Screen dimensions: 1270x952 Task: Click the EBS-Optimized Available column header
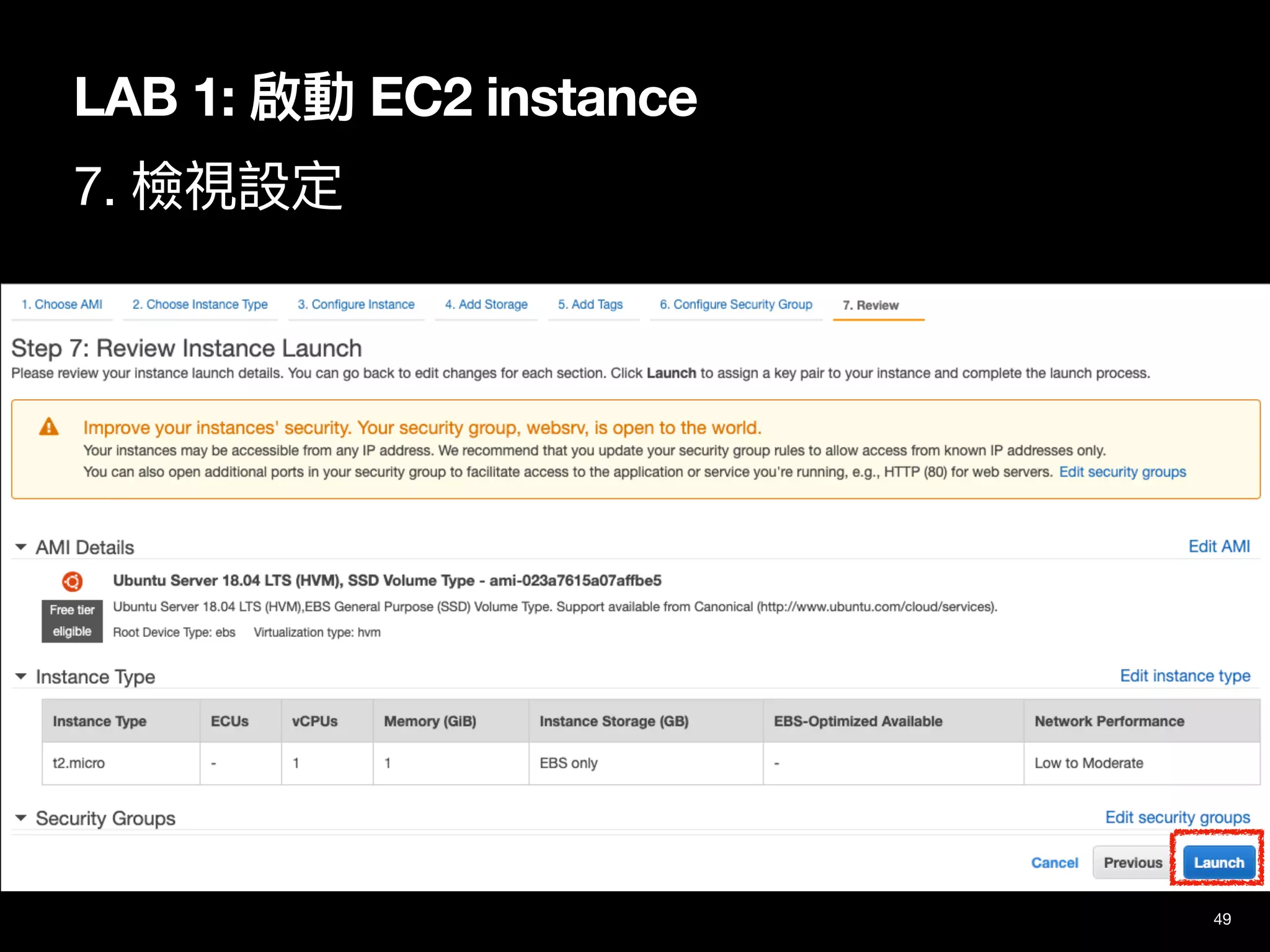[894, 721]
